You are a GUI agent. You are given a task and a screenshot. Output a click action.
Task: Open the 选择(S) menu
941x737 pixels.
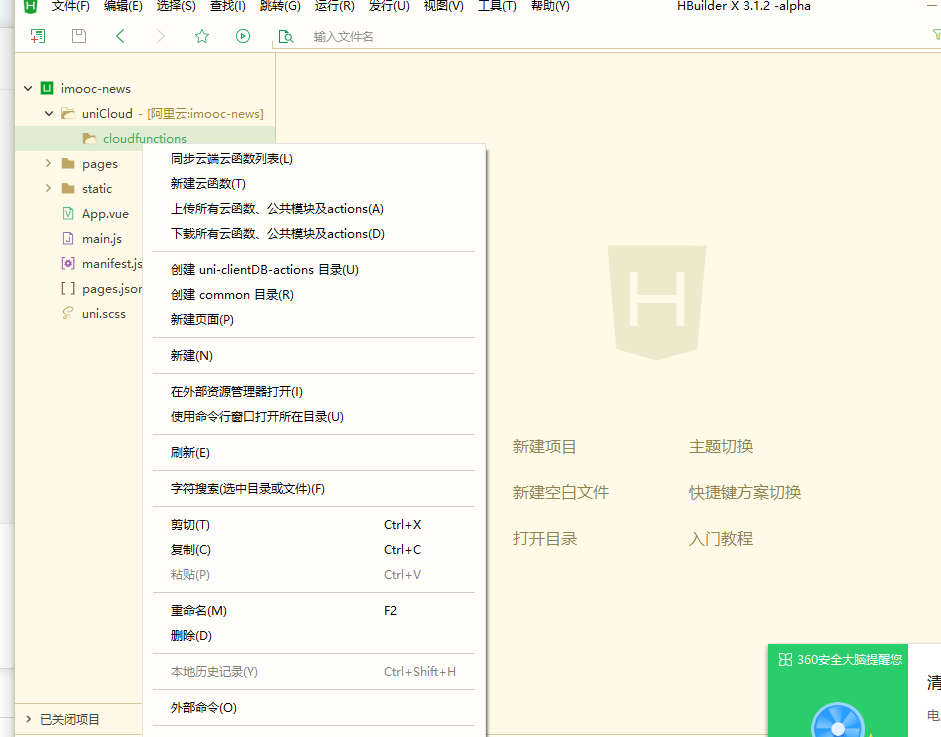pyautogui.click(x=176, y=6)
